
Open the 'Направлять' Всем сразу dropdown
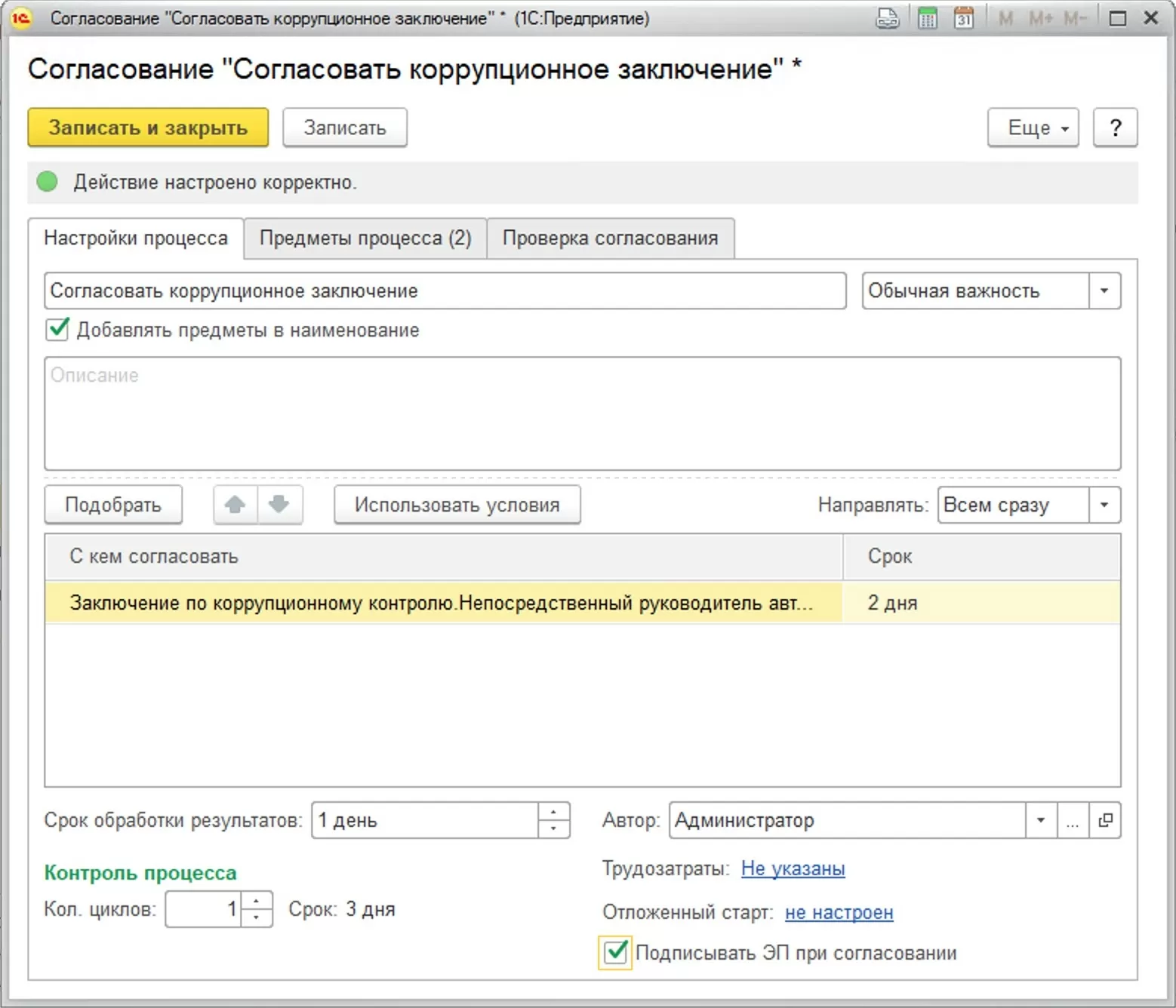point(1104,505)
